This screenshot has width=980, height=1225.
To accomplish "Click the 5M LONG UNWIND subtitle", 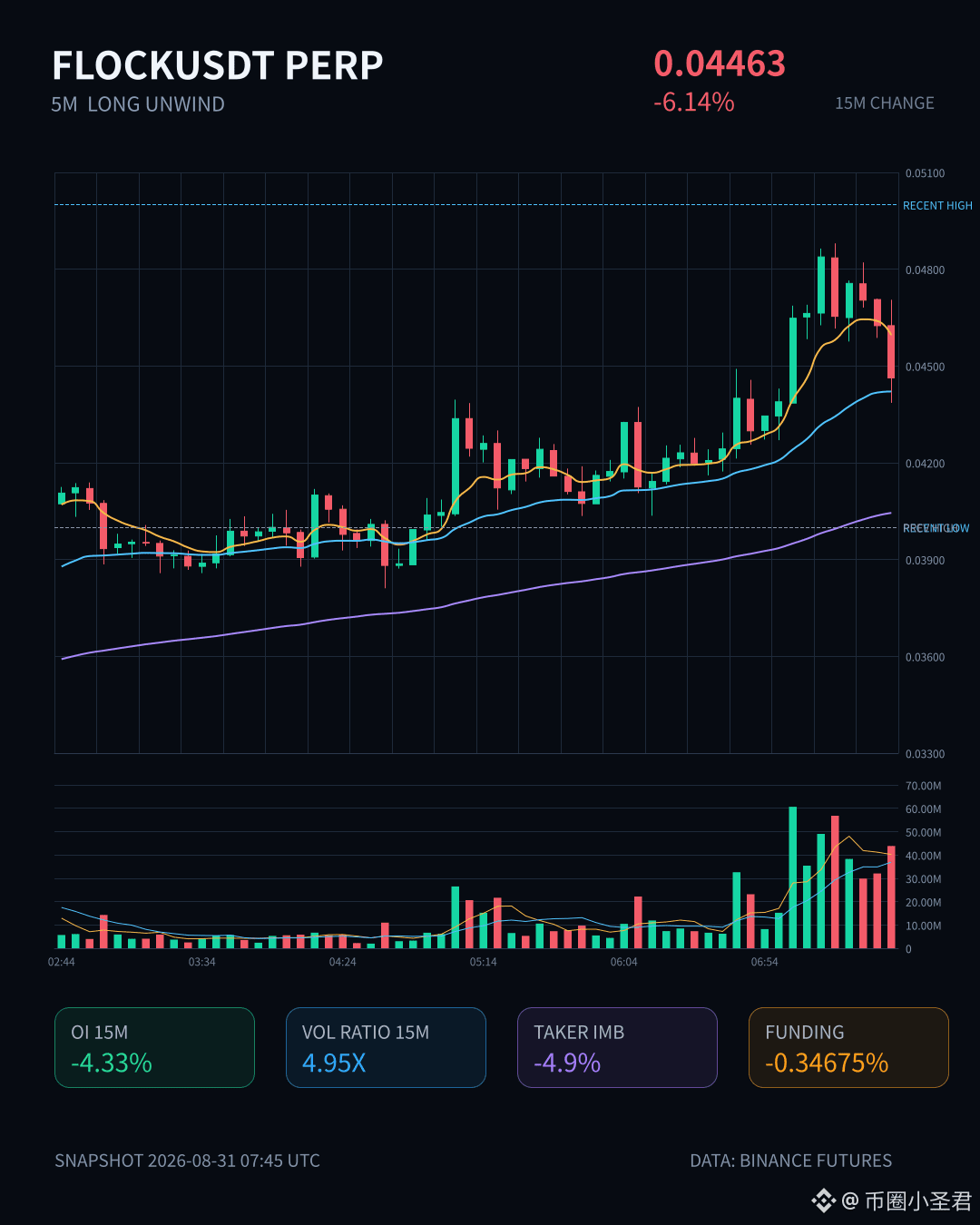I will (x=138, y=104).
